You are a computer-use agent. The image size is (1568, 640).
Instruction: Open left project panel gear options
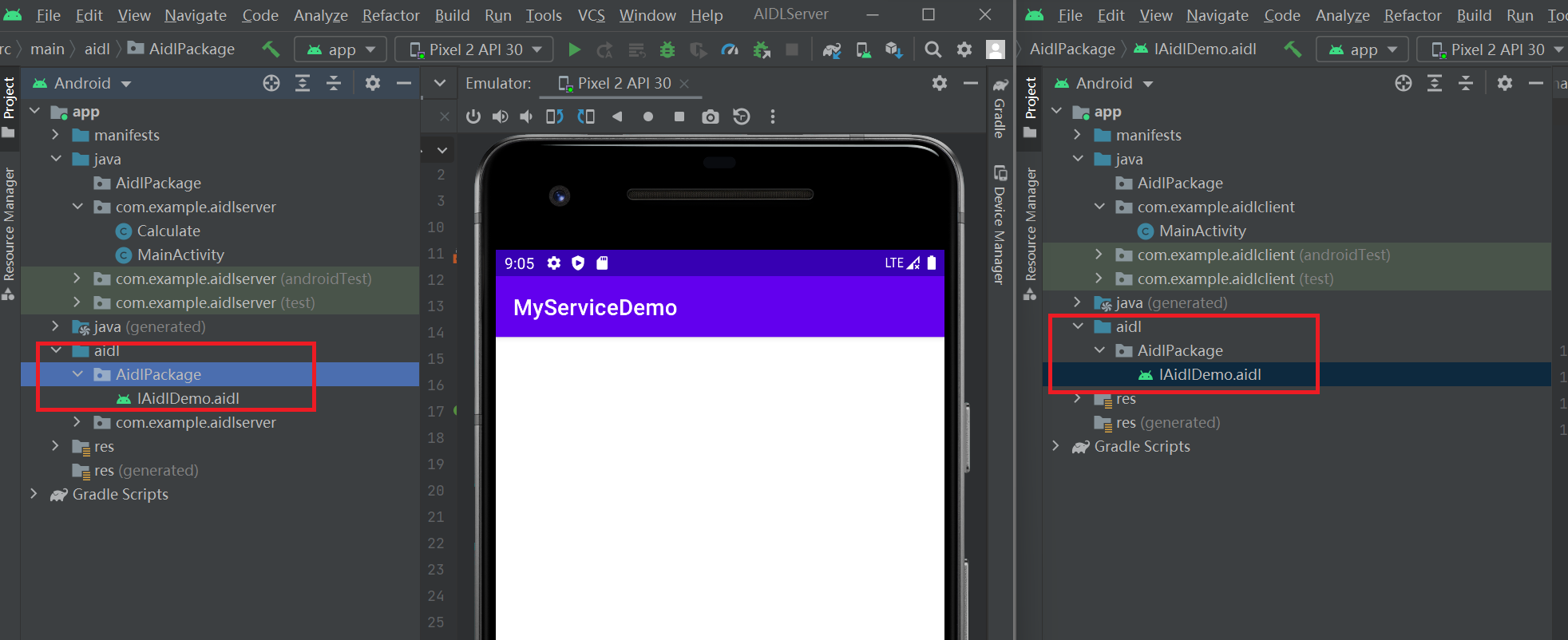tap(372, 83)
